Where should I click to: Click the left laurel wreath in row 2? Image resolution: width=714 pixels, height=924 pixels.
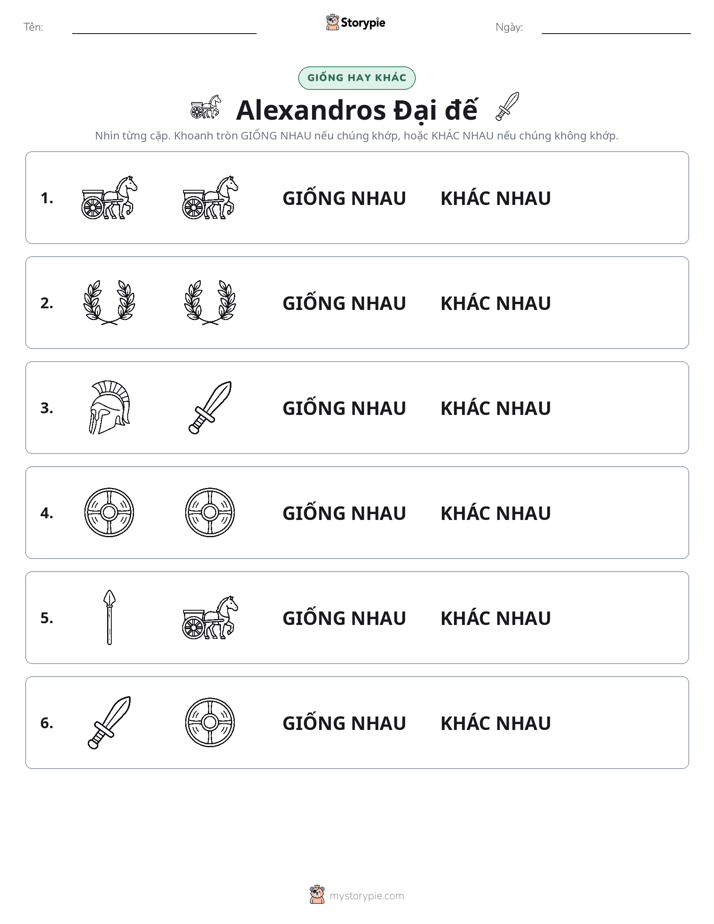tap(109, 303)
